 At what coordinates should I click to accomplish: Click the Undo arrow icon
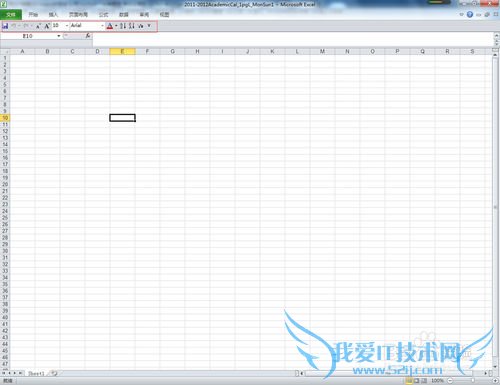pos(14,26)
